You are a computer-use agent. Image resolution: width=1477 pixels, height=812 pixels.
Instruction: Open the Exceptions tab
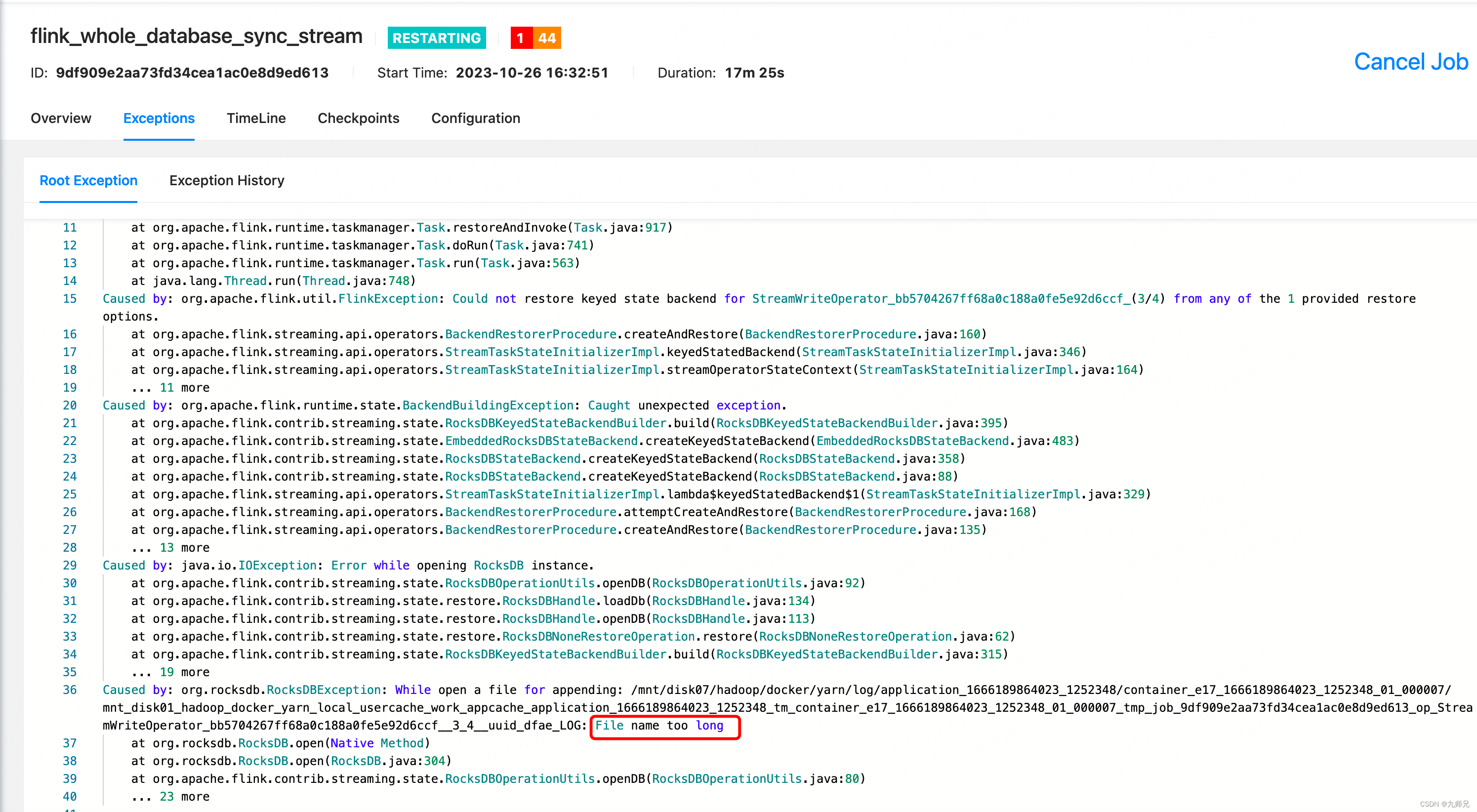(x=159, y=119)
